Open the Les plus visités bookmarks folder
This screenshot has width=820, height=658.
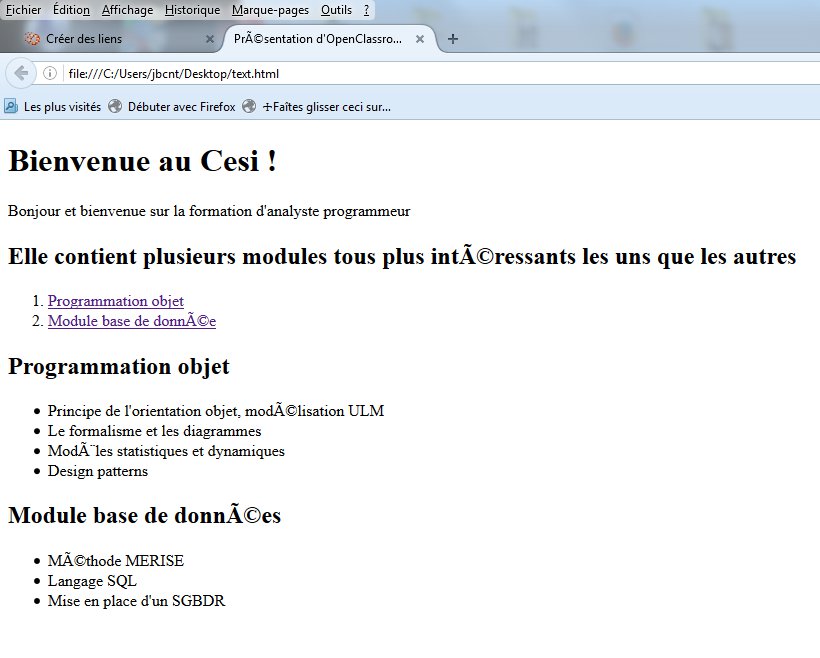click(x=60, y=106)
